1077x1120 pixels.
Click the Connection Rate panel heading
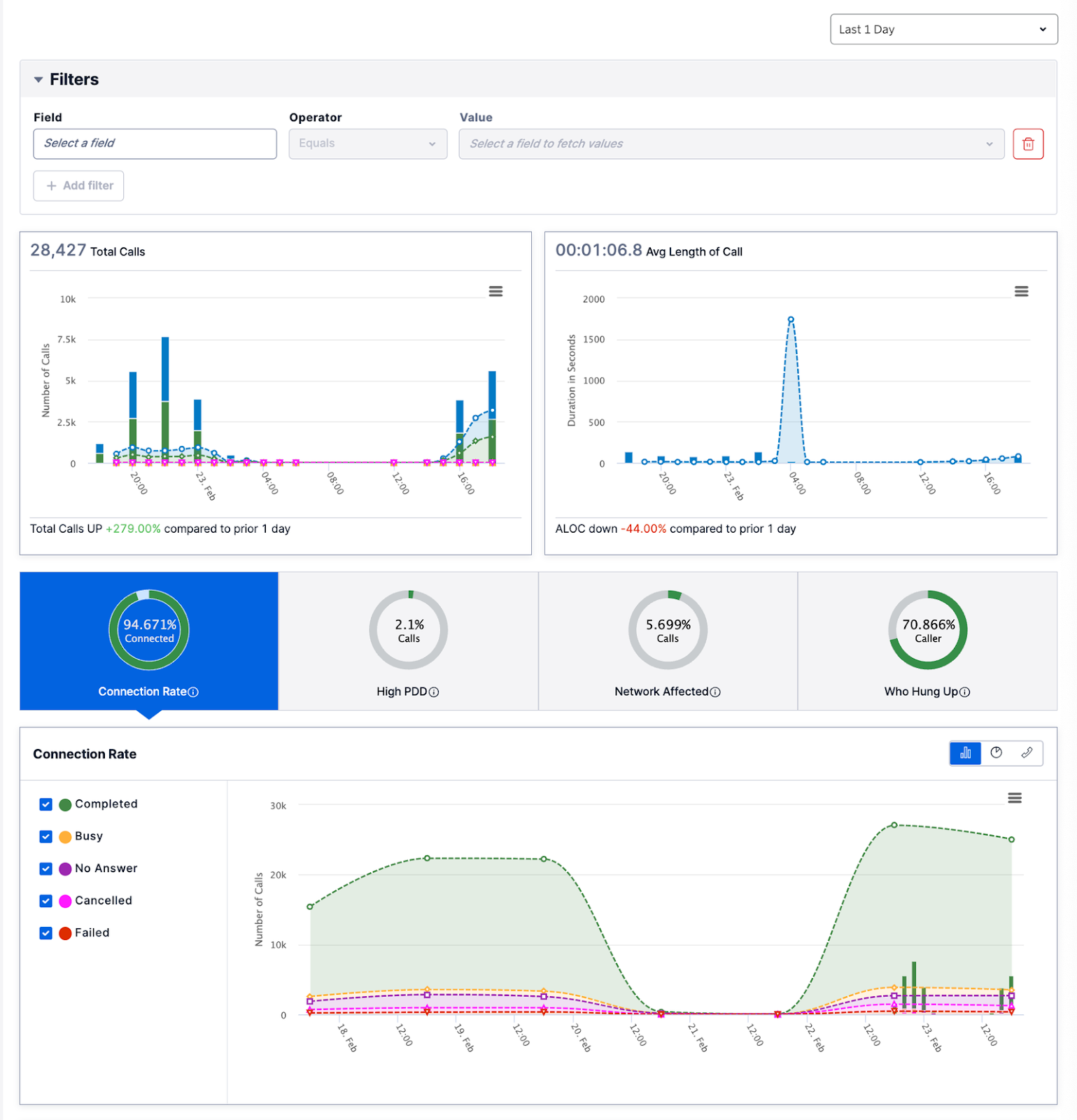point(85,755)
